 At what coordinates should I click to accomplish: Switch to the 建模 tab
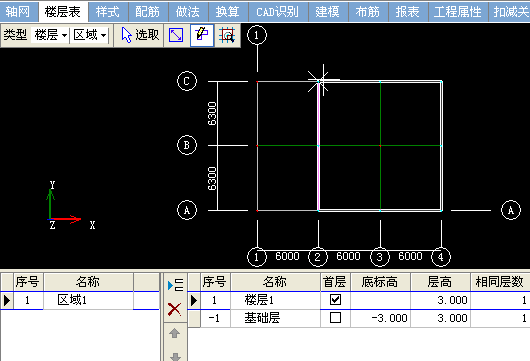(x=328, y=12)
